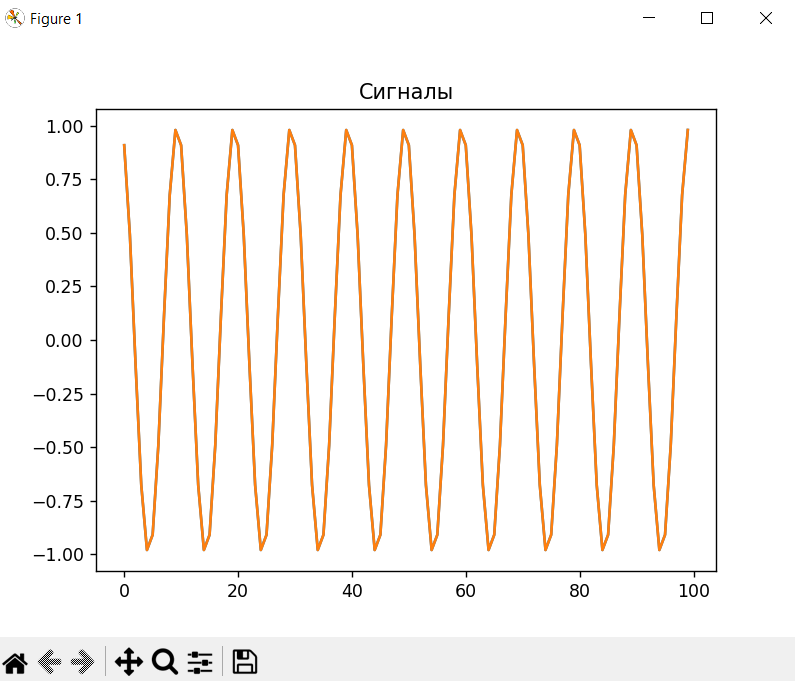Save the figure with floppy disk icon
This screenshot has height=681, width=795.
(245, 661)
